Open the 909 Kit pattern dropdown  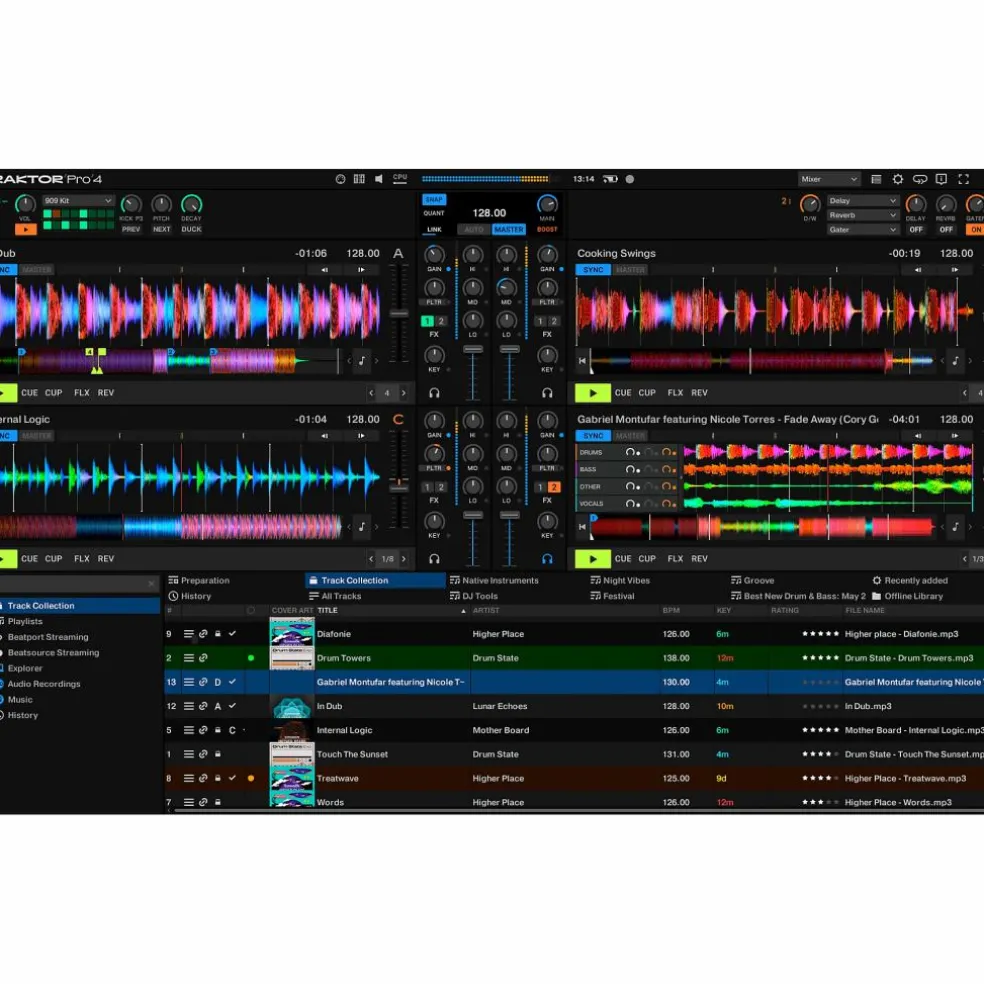tap(78, 201)
